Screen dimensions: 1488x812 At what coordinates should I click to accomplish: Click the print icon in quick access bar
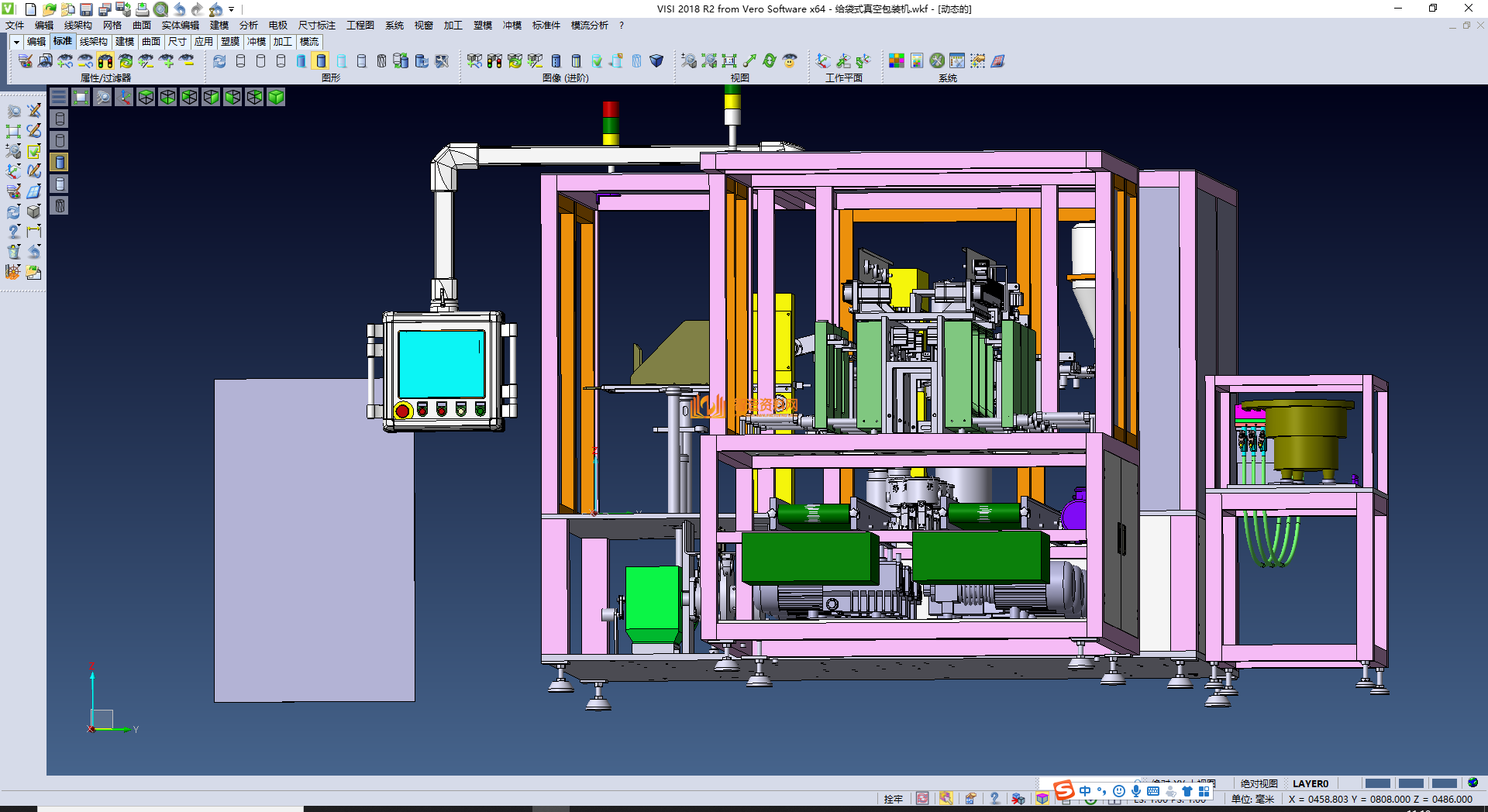pyautogui.click(x=143, y=9)
